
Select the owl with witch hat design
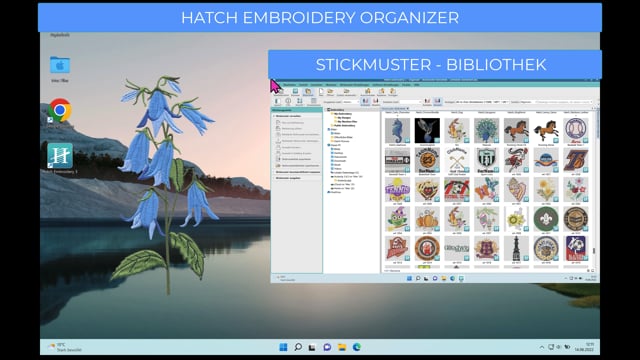click(397, 219)
